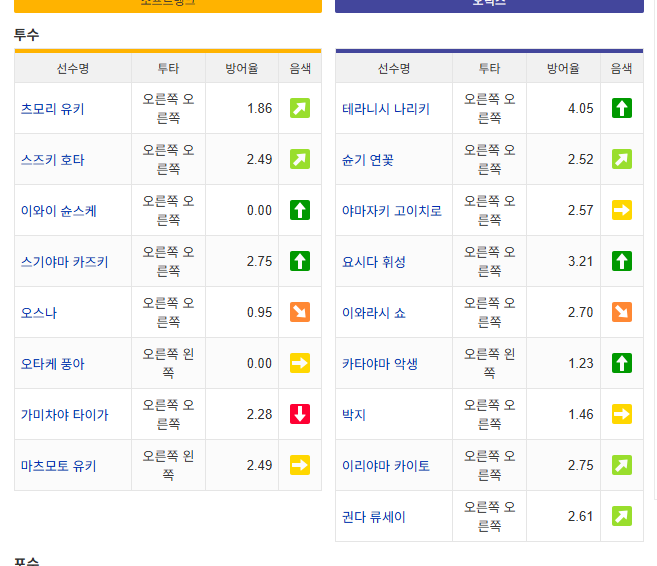Click the 2.28 ERA value for 가미차야 타이가
This screenshot has height=566, width=657.
(259, 414)
